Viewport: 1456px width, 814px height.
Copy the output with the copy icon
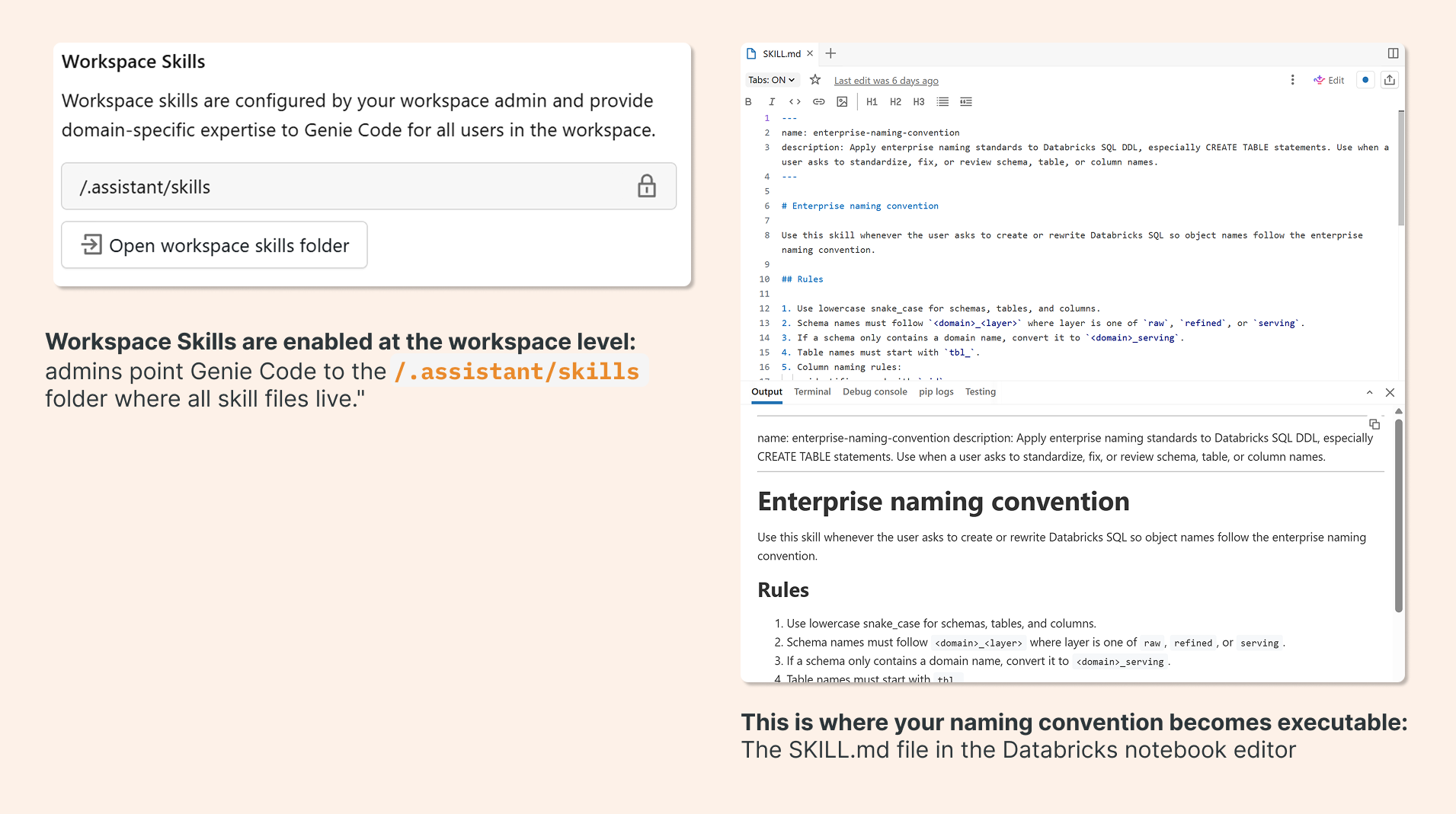tap(1374, 424)
